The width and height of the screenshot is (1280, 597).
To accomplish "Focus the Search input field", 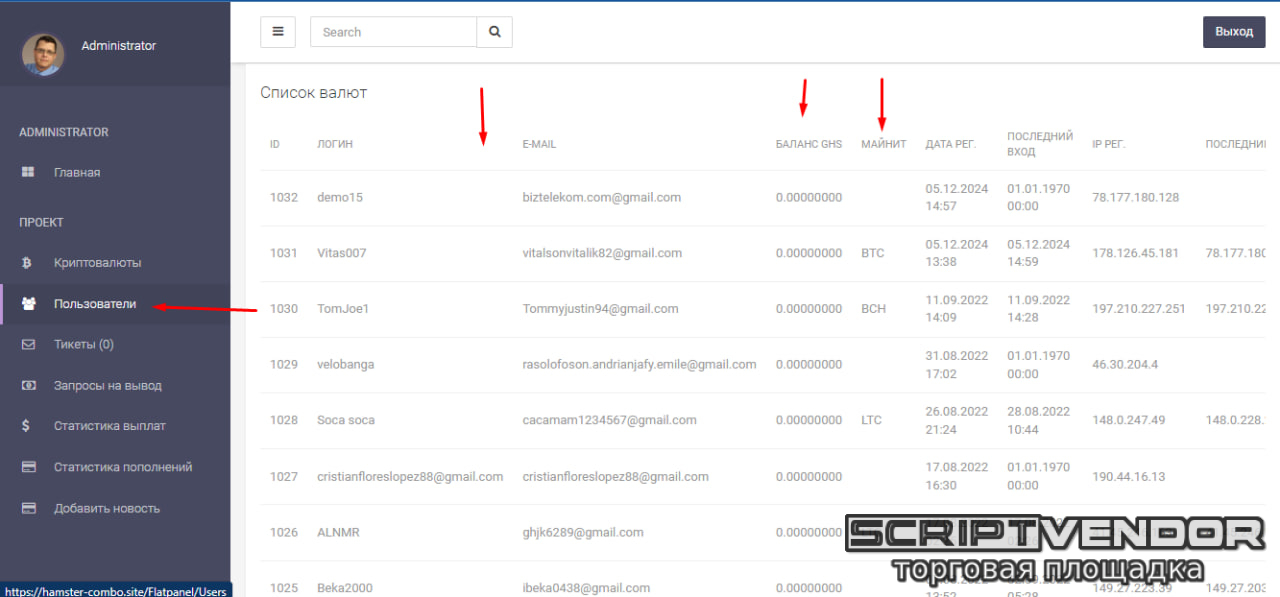I will tap(393, 32).
